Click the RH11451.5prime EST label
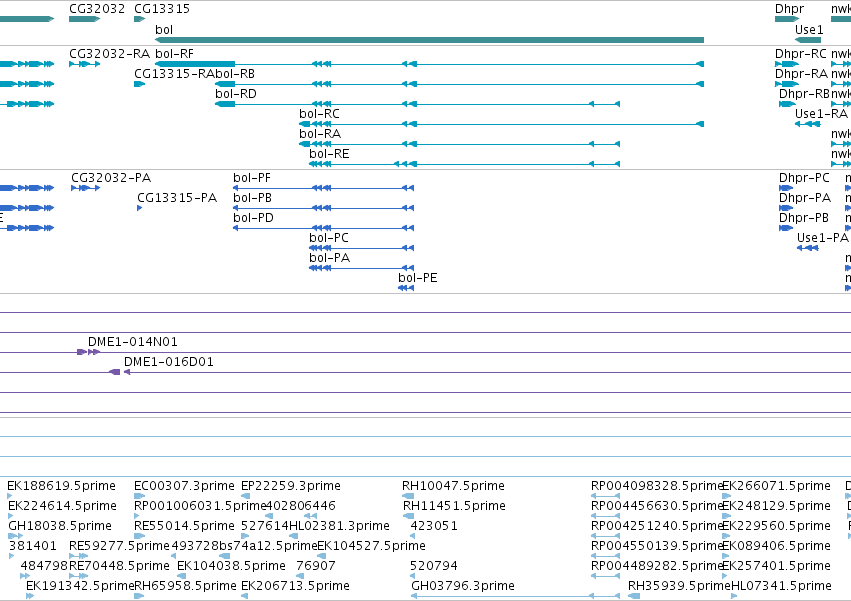This screenshot has height=601, width=851. (454, 506)
